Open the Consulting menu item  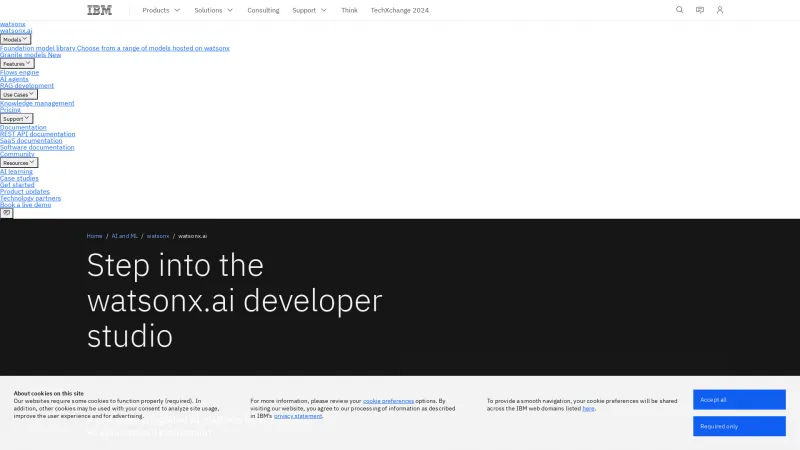click(263, 10)
